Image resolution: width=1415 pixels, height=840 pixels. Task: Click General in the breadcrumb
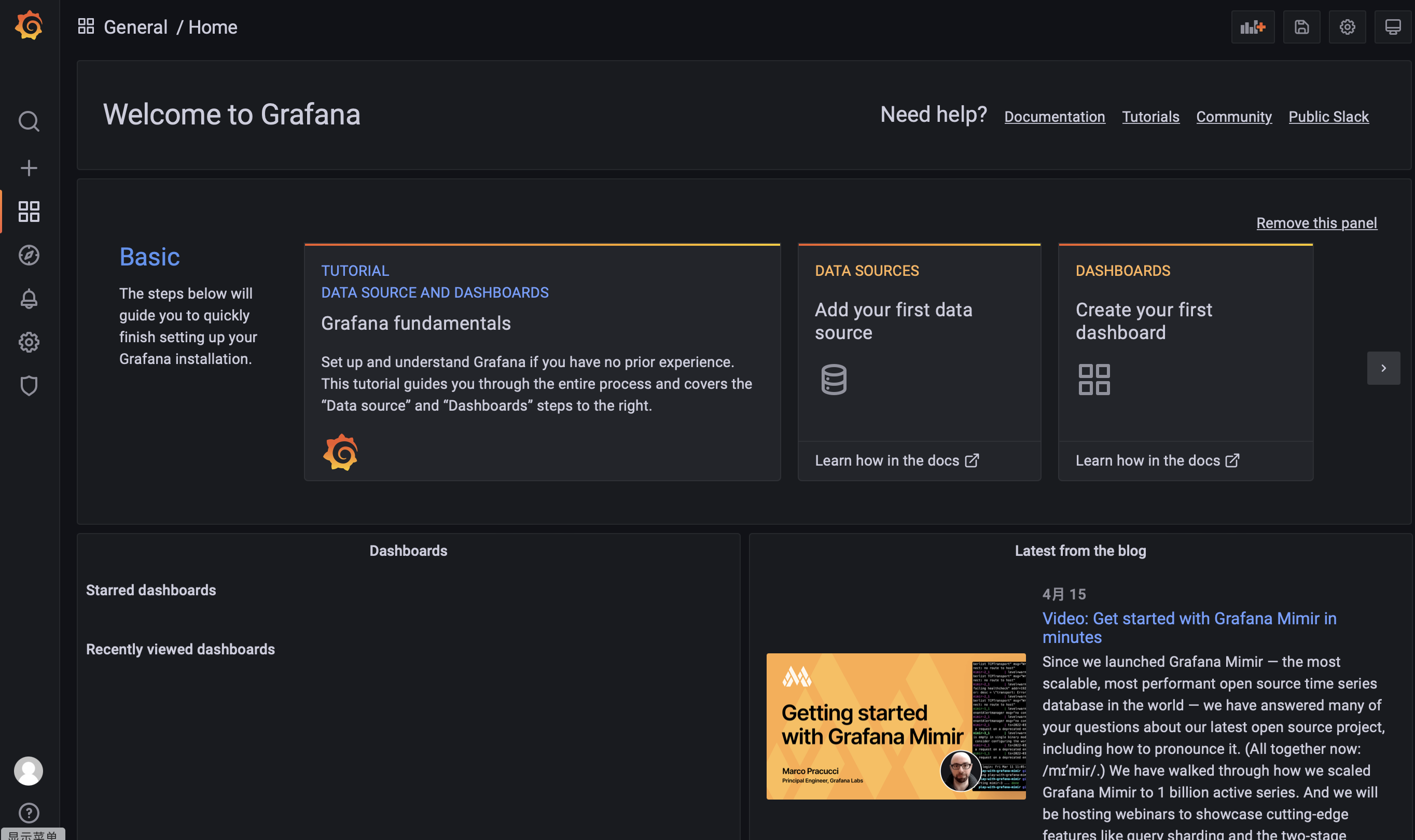135,27
